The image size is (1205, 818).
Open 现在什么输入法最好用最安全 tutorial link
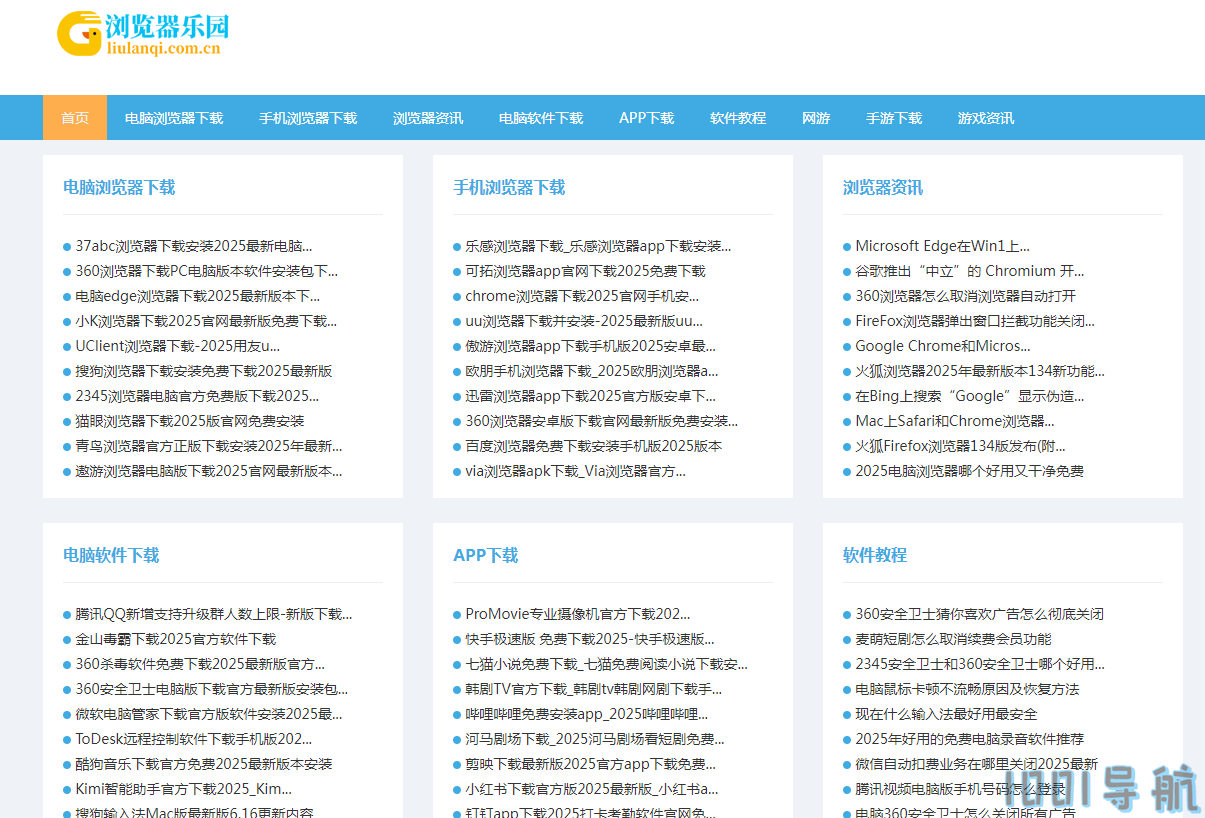tap(946, 714)
